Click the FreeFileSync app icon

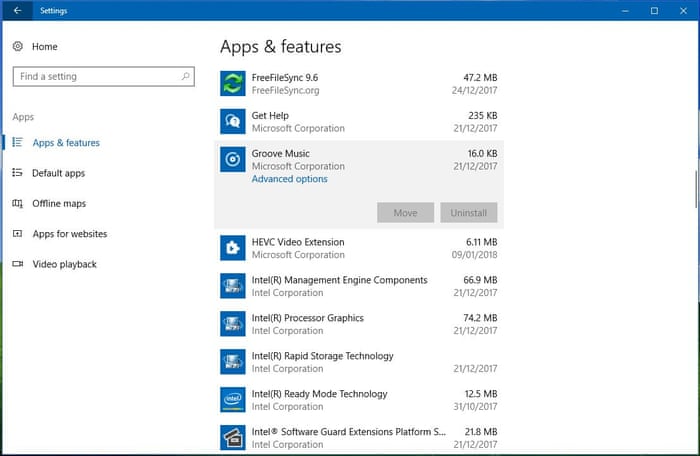pos(232,83)
